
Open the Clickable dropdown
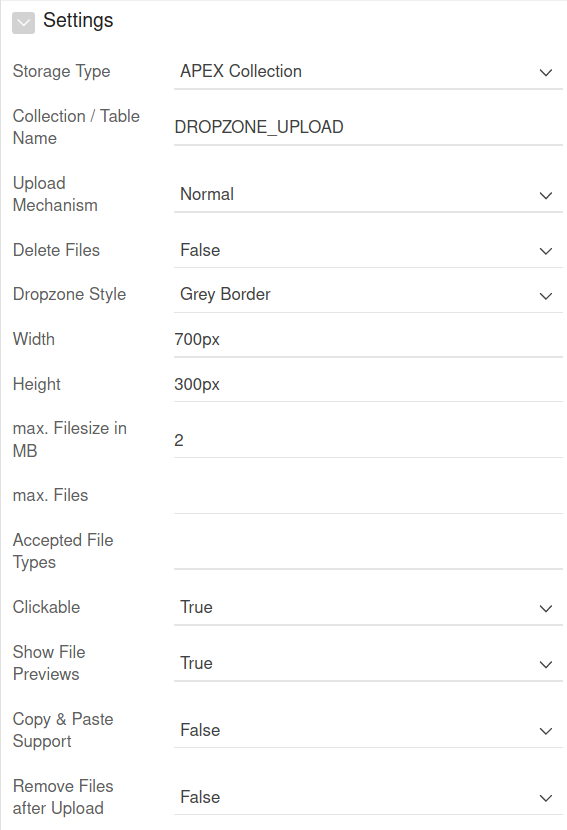368,608
